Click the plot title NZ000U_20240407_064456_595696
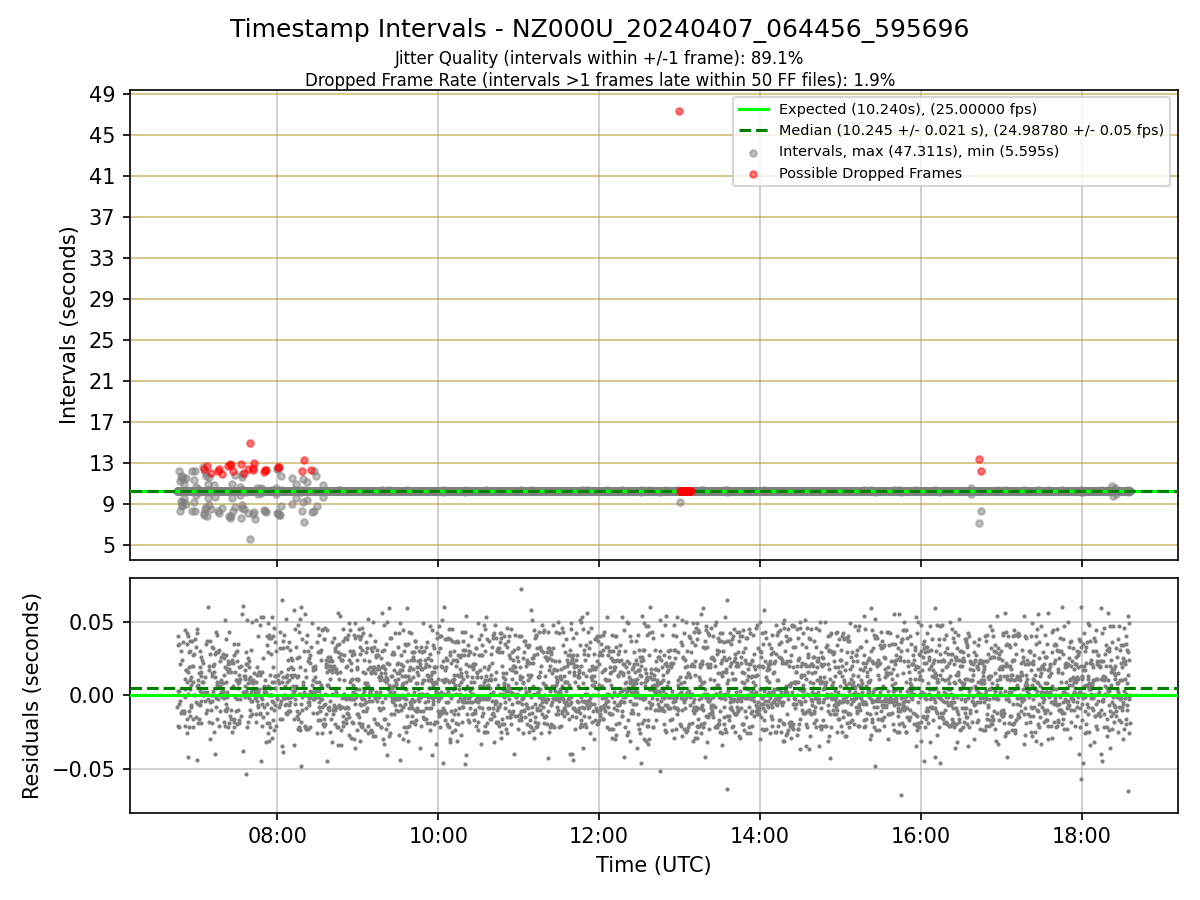Viewport: 1200px width, 900px height. pyautogui.click(x=600, y=29)
